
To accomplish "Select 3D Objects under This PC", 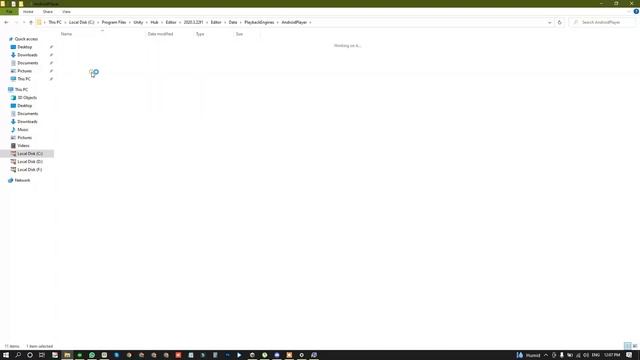I will pos(27,98).
